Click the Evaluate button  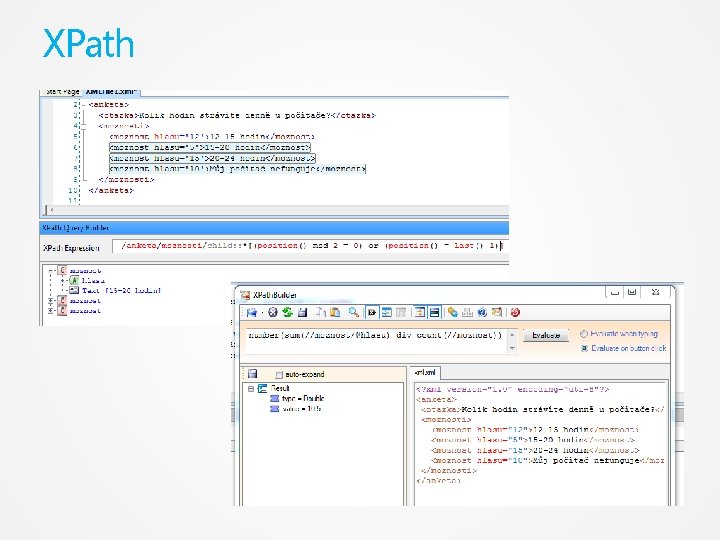pos(546,335)
